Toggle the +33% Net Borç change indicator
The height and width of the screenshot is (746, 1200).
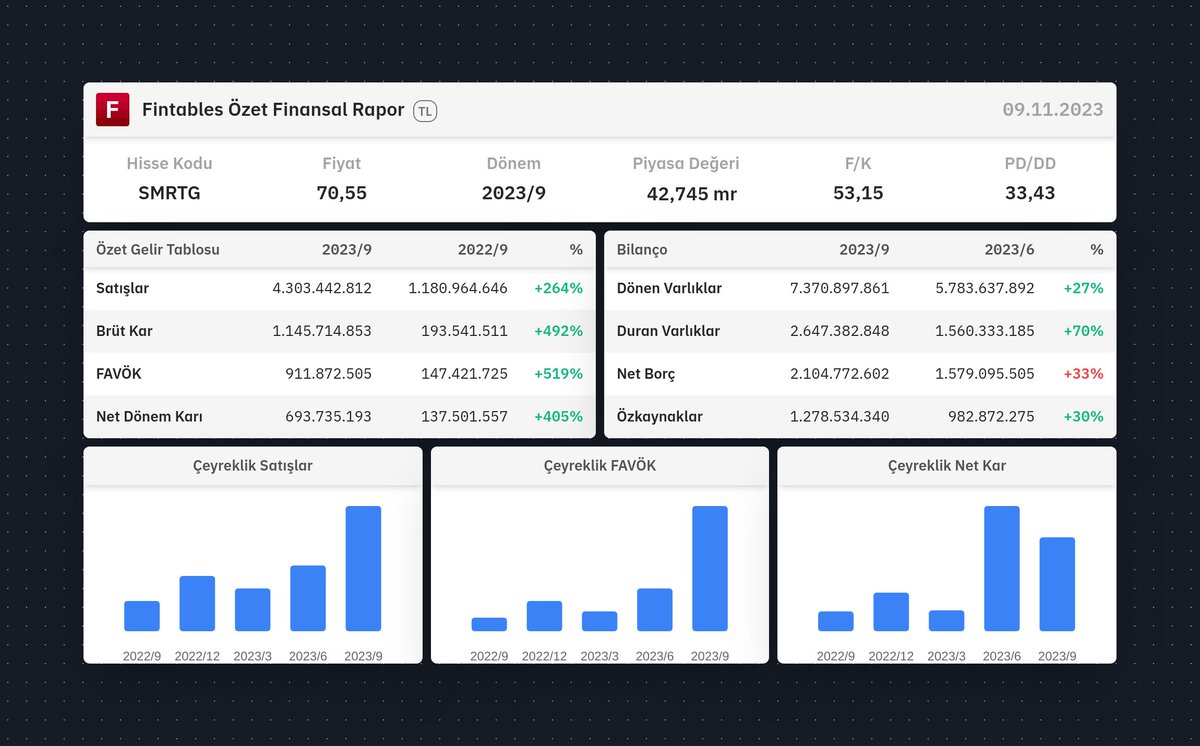tap(1082, 373)
